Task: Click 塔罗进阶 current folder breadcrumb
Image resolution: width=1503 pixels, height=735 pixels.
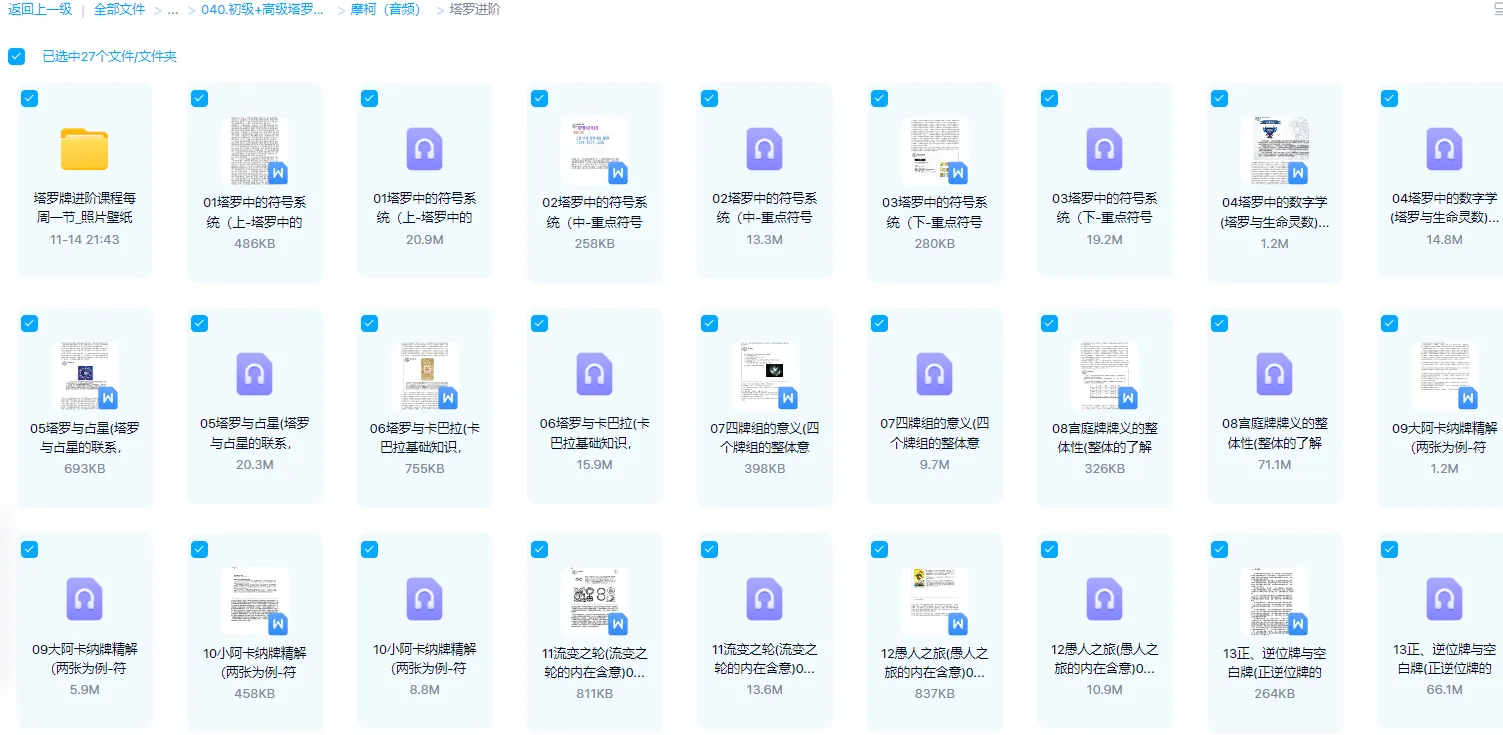Action: pos(475,9)
